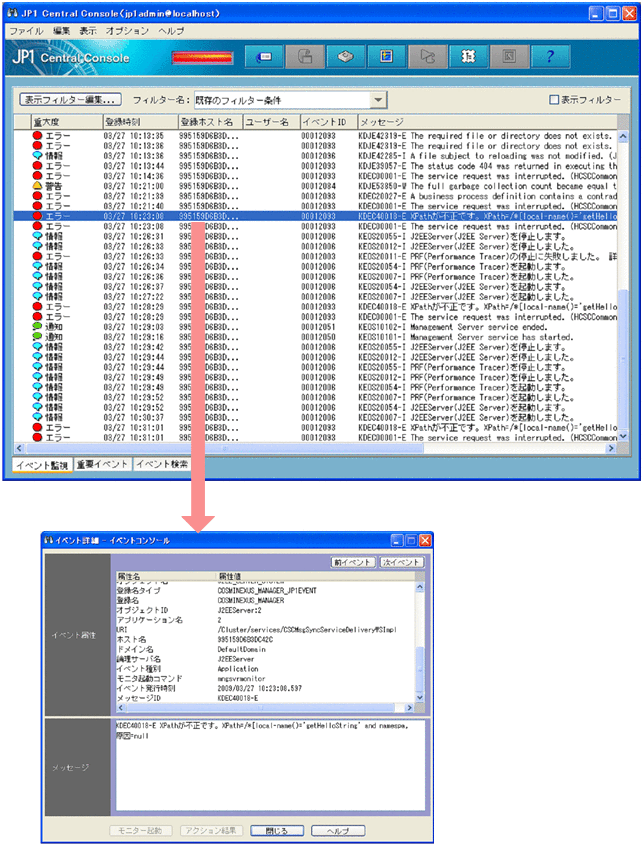Enable the 表示フィルター checkbox
Viewport: 644px width, 847px height.
[553, 100]
